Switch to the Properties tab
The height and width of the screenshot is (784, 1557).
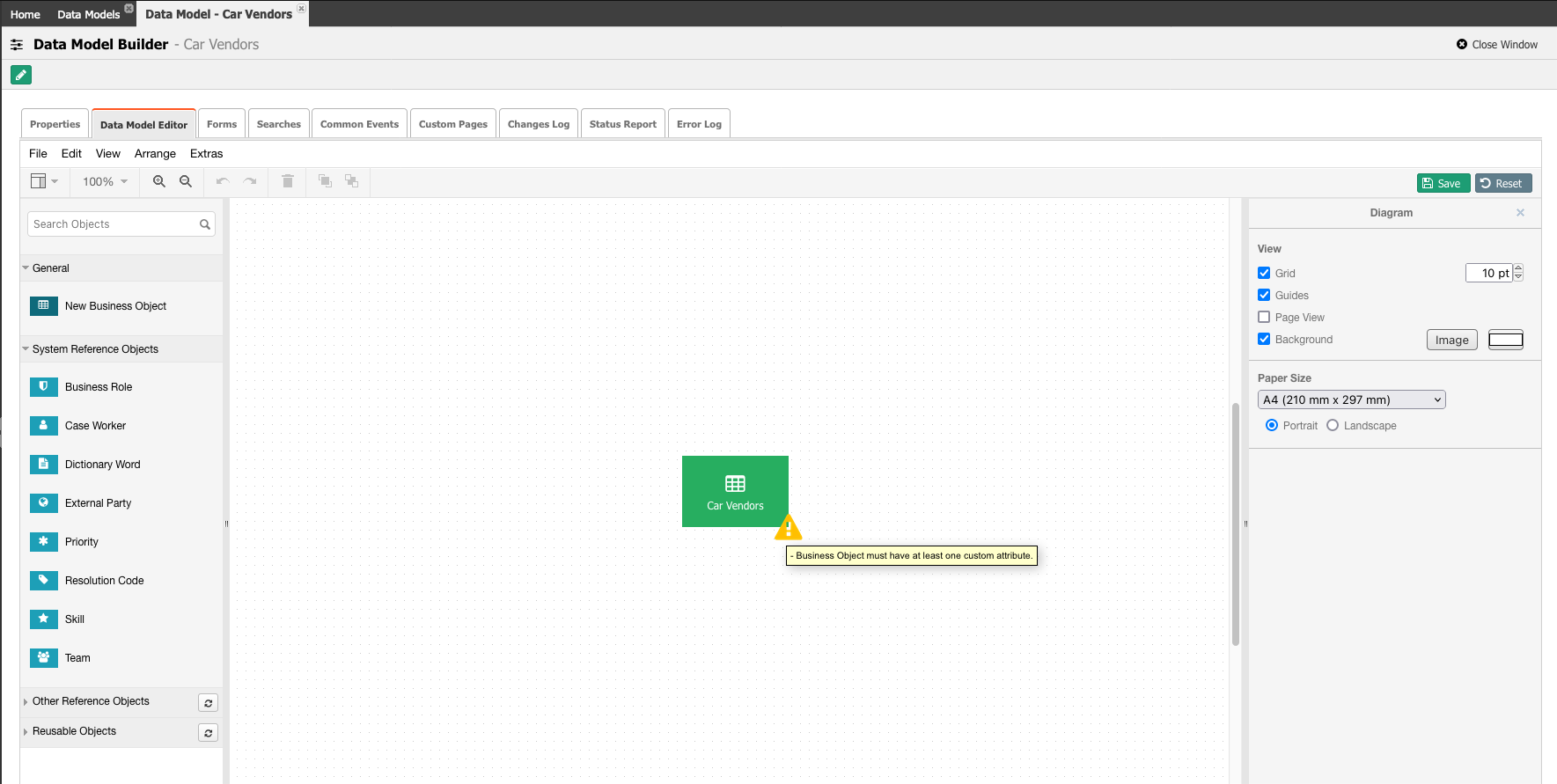[x=55, y=124]
